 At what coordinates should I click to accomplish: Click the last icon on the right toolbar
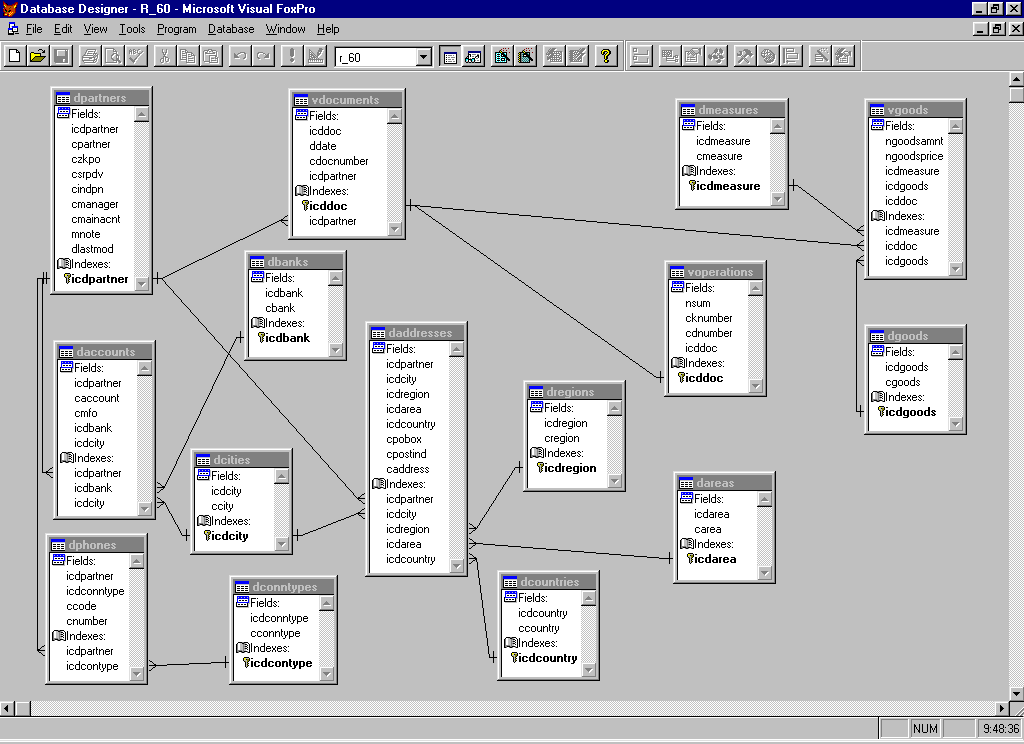pyautogui.click(x=844, y=56)
